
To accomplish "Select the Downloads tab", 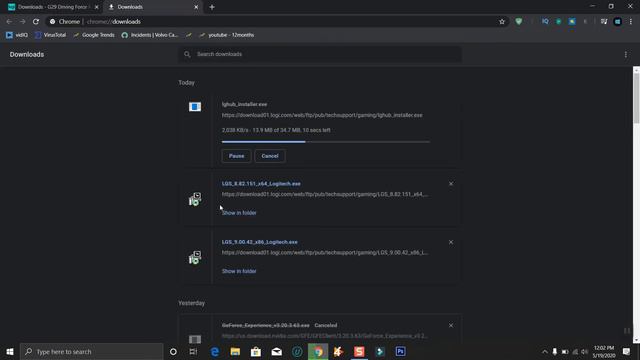I will [151, 7].
